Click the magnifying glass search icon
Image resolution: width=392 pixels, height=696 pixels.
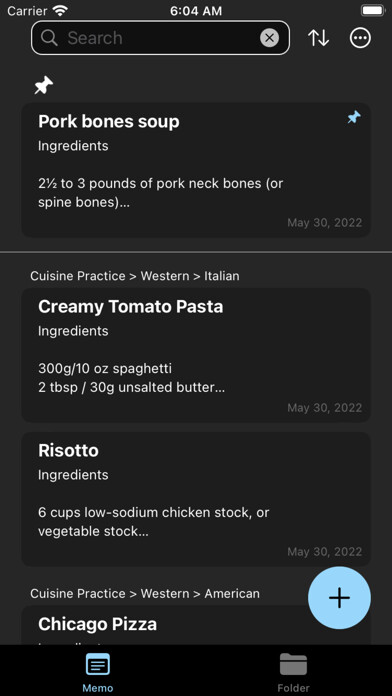49,38
